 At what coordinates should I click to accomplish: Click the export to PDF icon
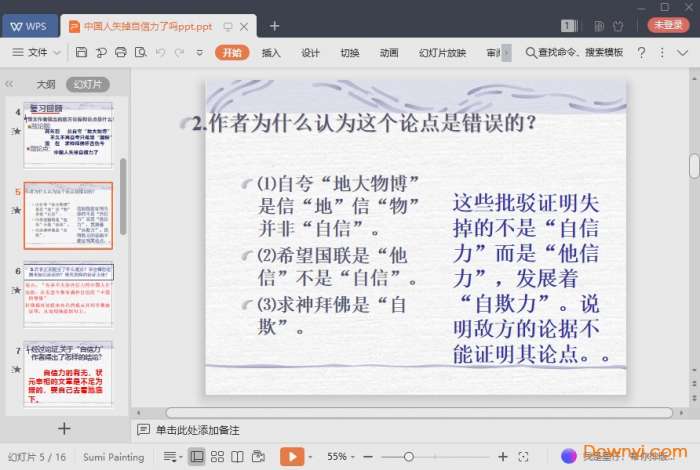(101, 53)
